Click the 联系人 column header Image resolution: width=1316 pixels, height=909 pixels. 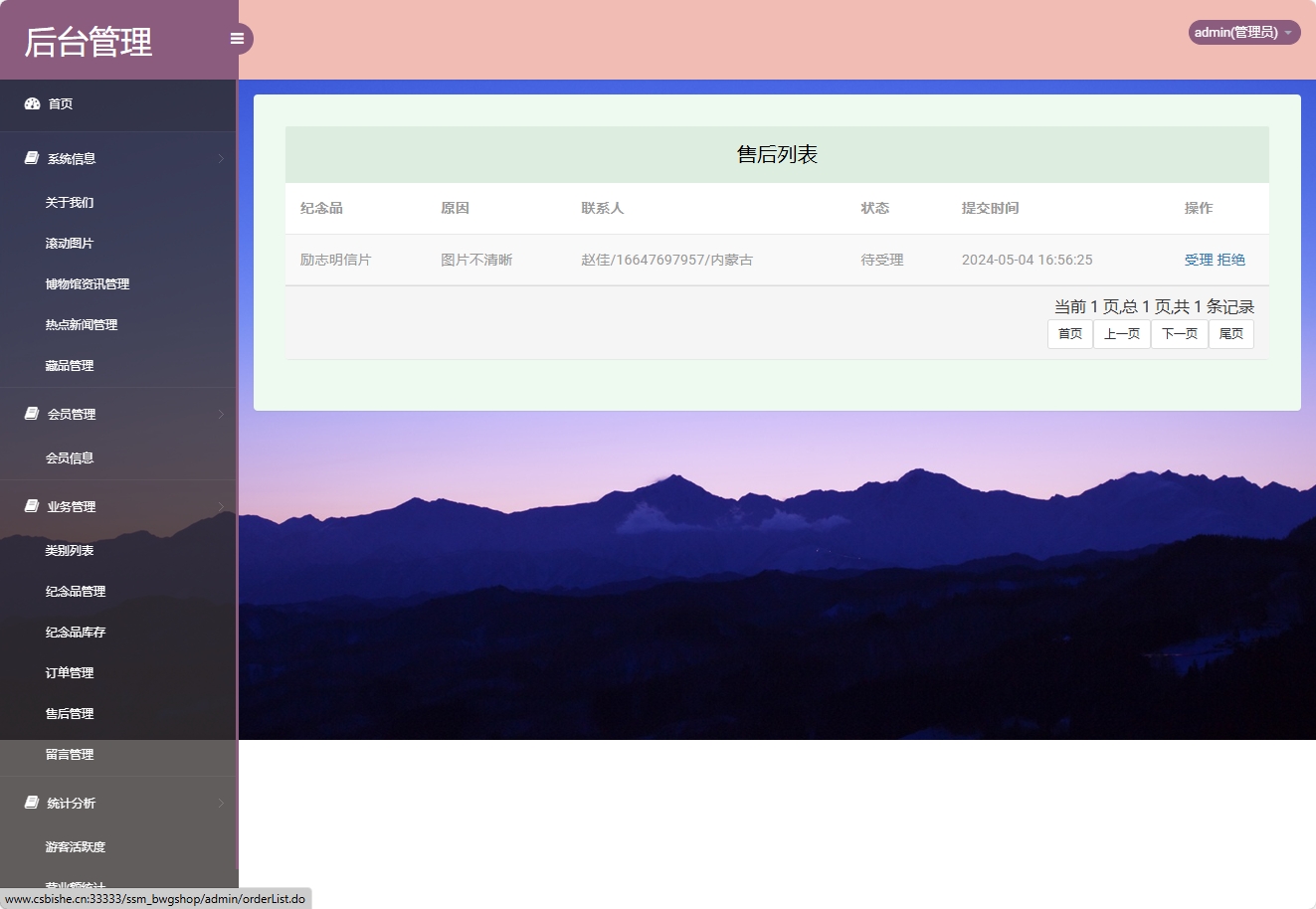click(x=603, y=208)
